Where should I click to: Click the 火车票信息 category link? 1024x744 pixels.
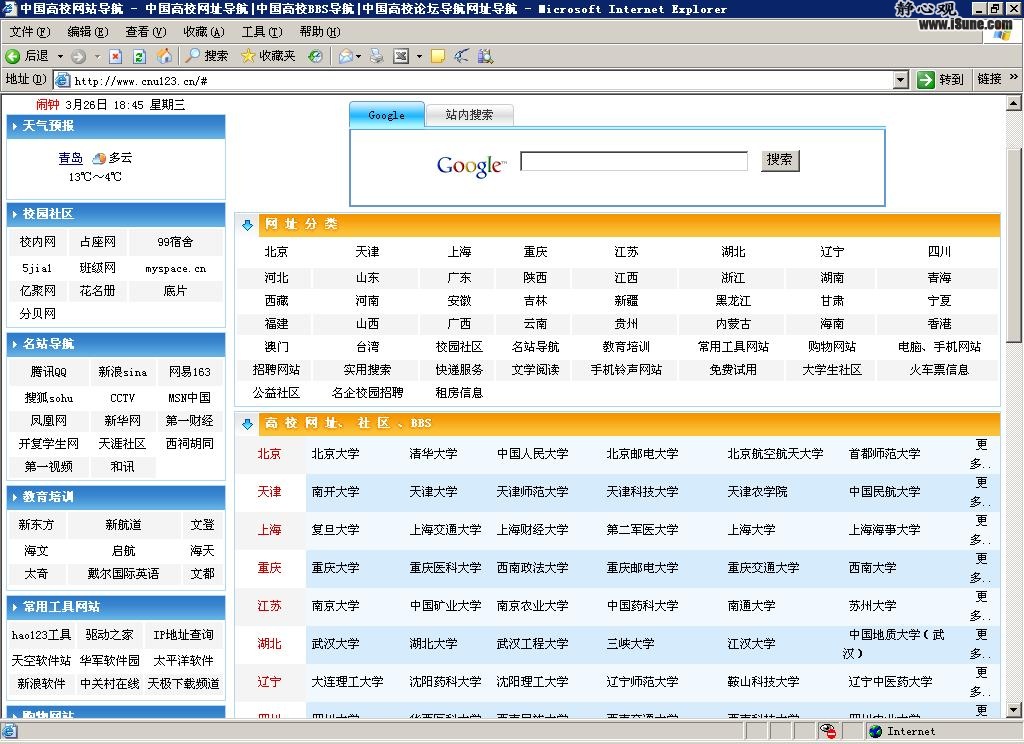pos(939,370)
